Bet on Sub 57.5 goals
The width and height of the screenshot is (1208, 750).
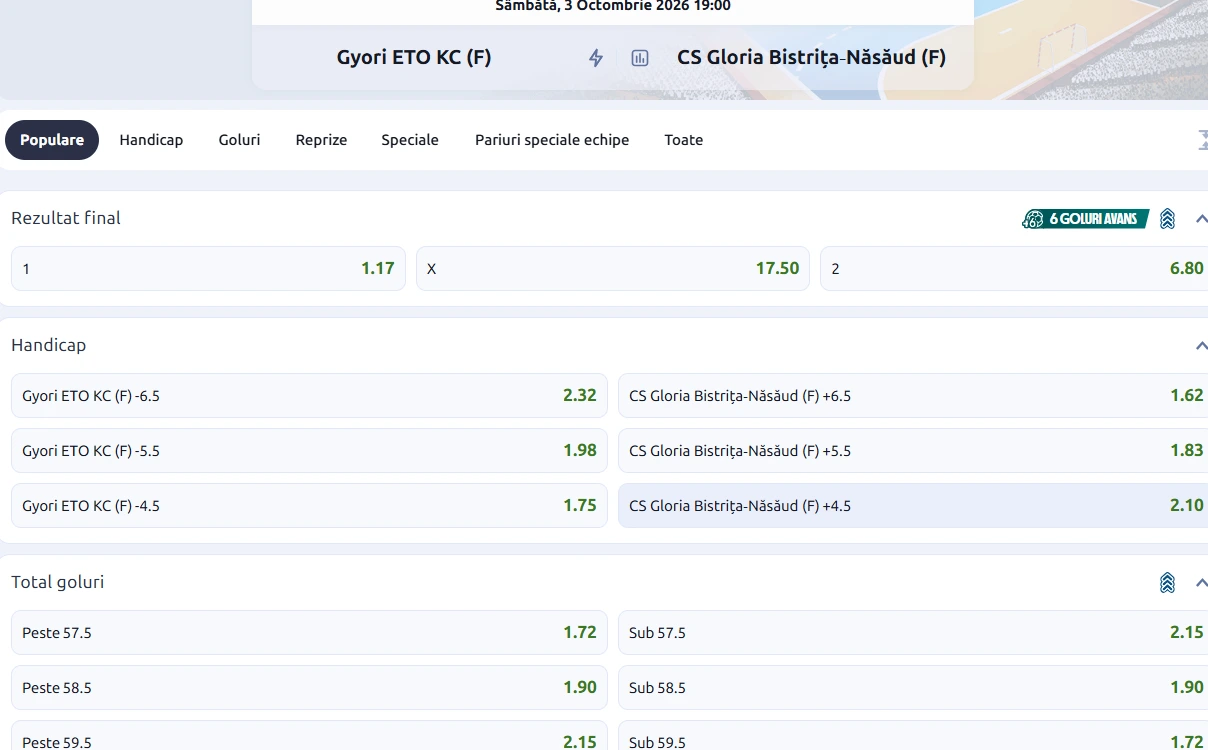click(x=913, y=632)
